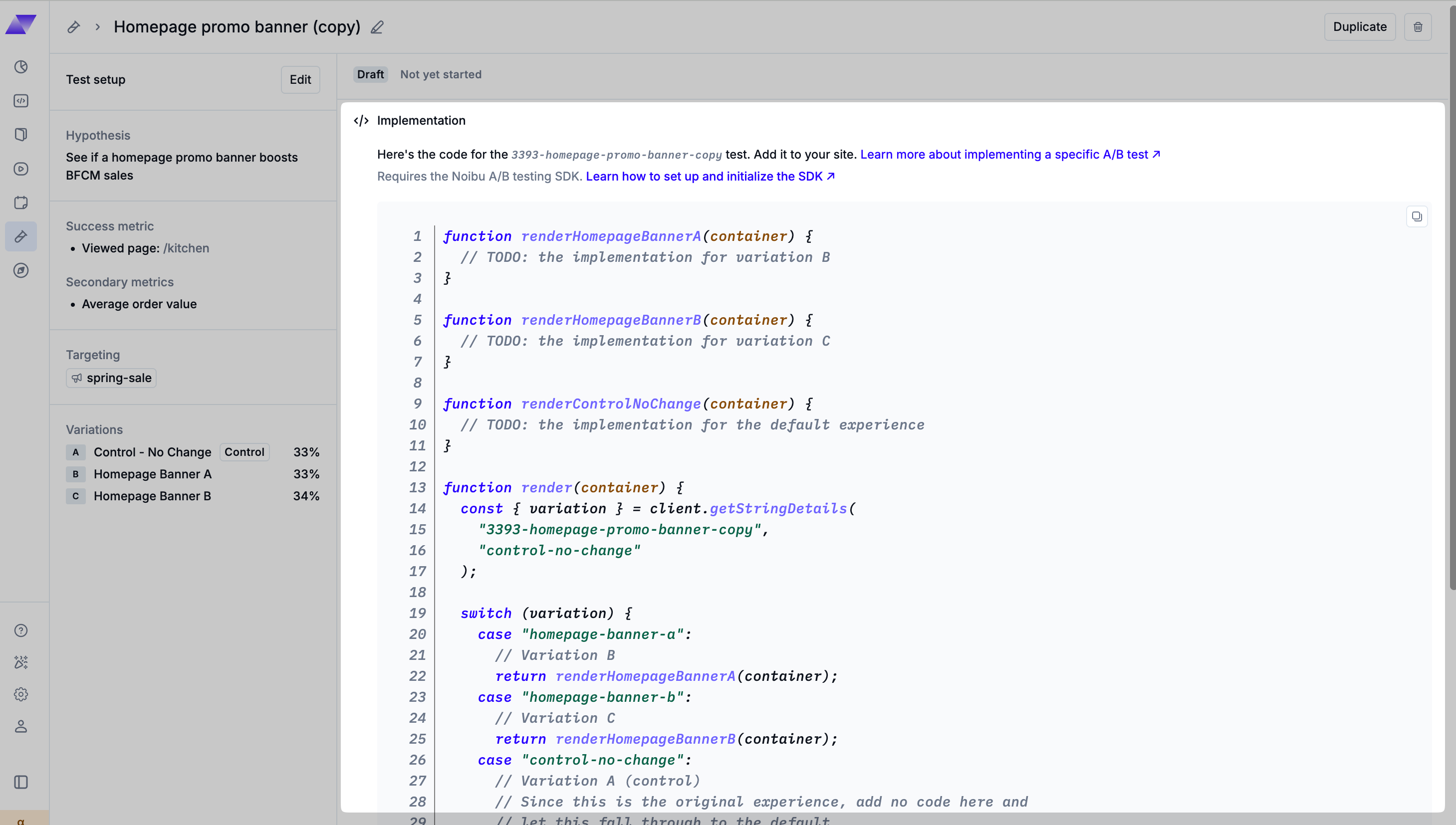Click the test tube breadcrumb icon
The height and width of the screenshot is (825, 1456).
point(74,27)
